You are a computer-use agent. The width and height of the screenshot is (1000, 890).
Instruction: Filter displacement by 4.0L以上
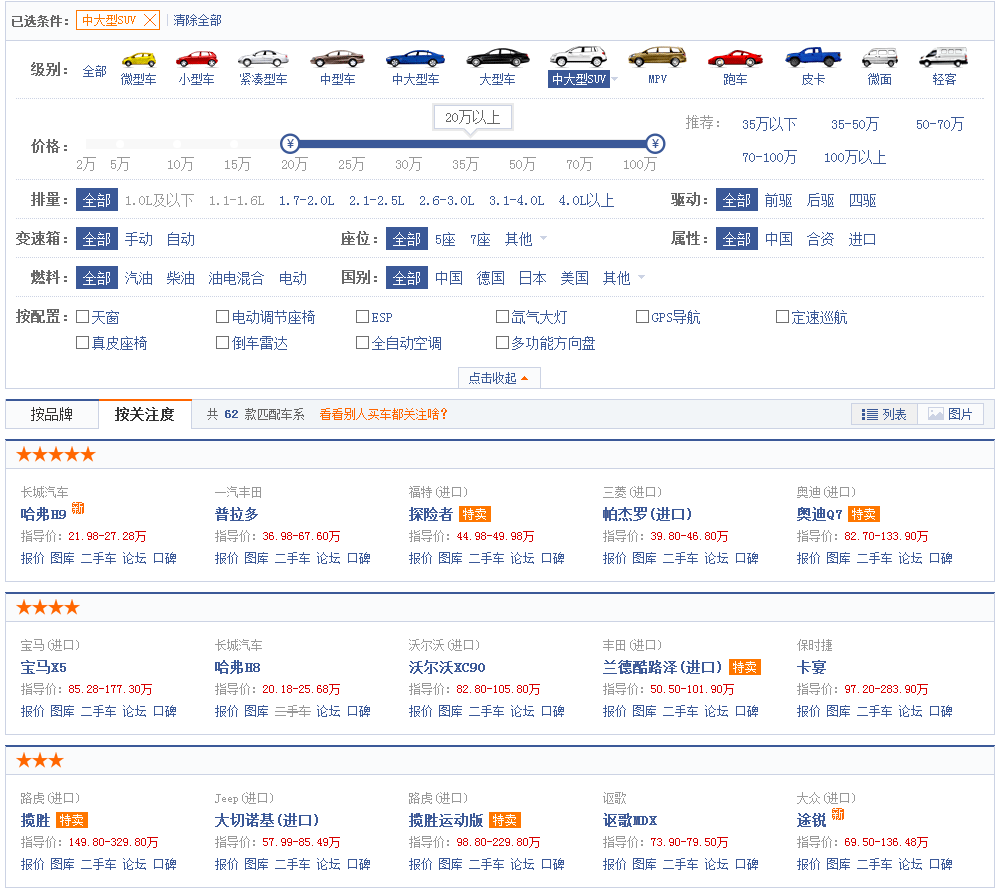click(x=586, y=200)
